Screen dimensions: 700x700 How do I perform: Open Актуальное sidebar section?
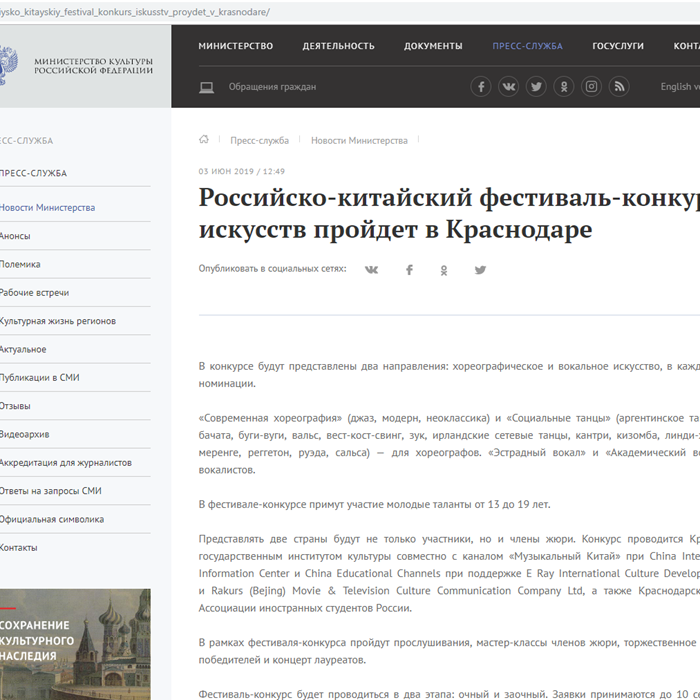[x=23, y=350]
